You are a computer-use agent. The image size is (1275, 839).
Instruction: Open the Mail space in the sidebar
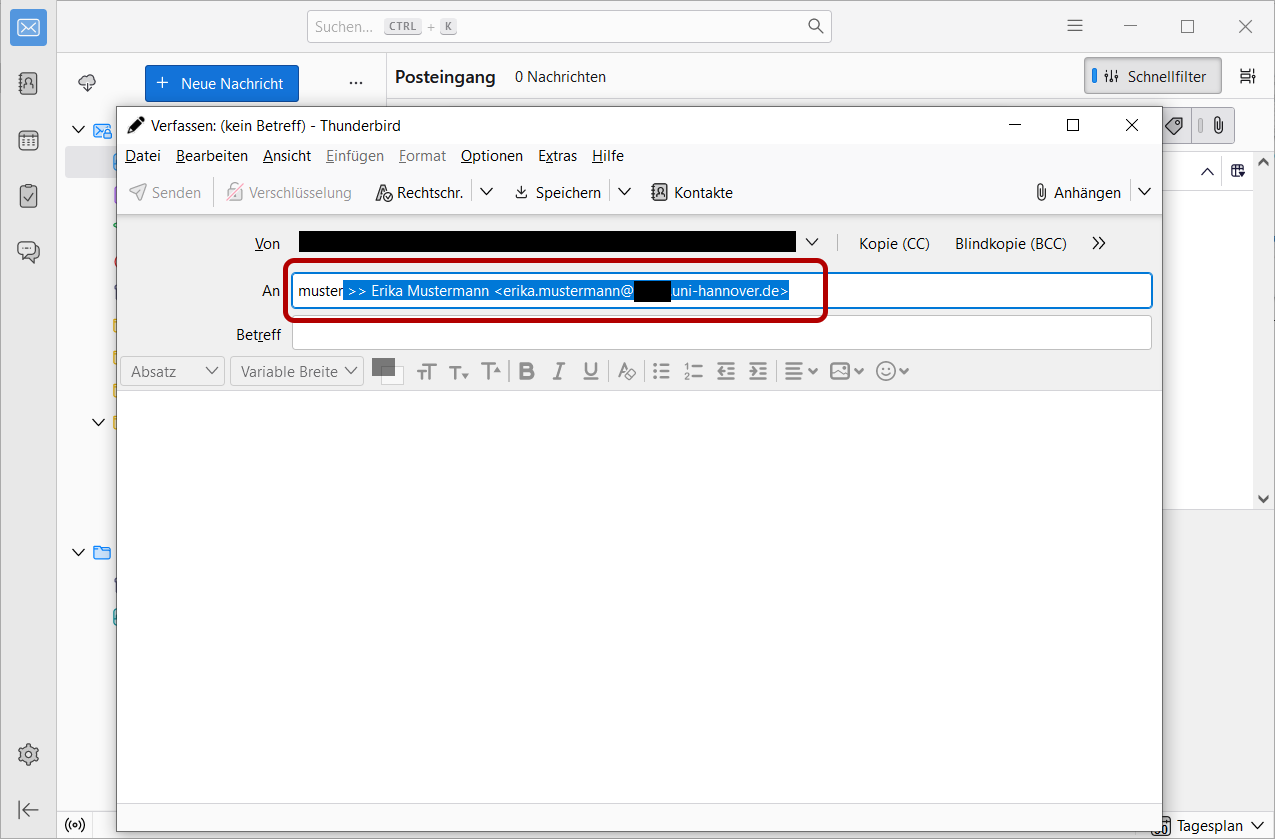click(28, 28)
